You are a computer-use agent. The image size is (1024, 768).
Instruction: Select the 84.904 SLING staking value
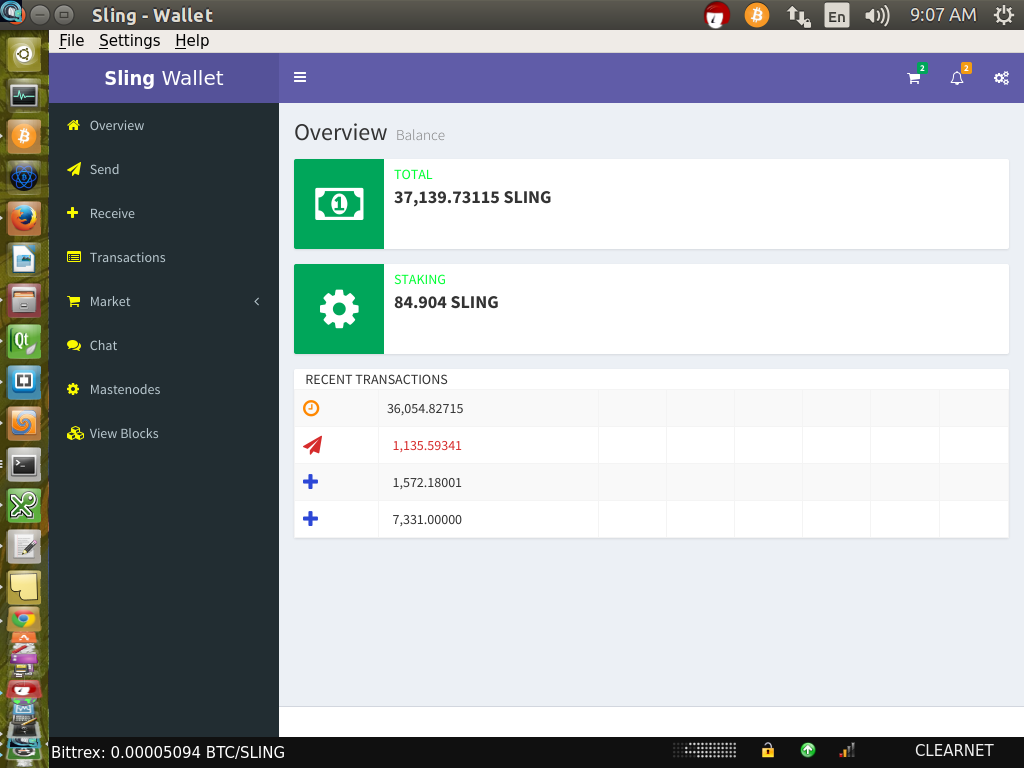(446, 302)
